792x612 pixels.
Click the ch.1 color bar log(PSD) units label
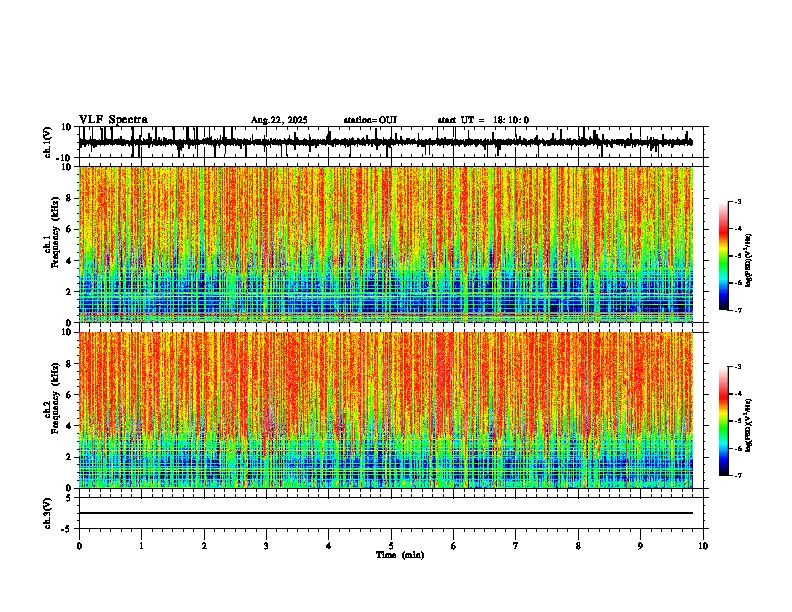coord(748,260)
